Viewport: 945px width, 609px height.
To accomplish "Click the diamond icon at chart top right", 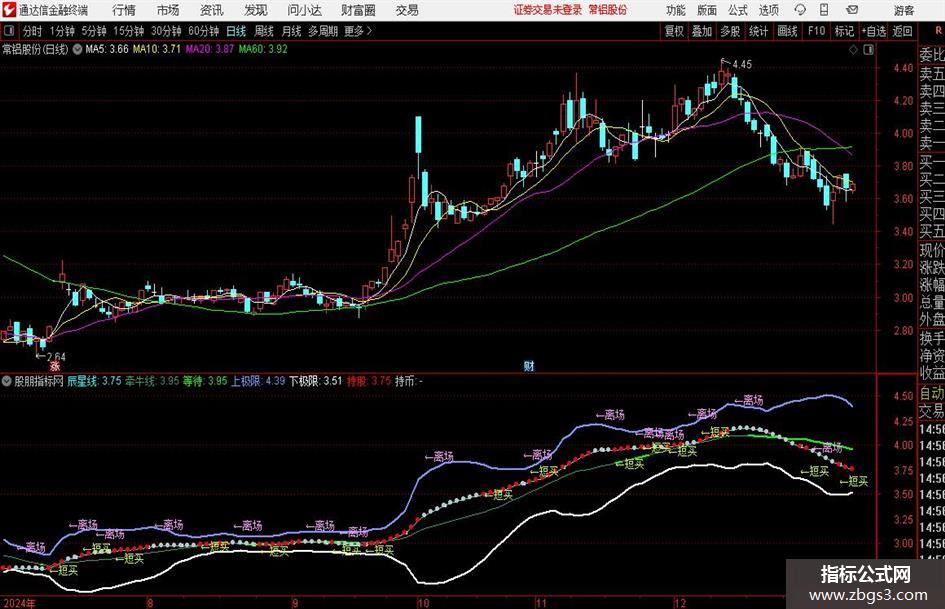I will [853, 50].
